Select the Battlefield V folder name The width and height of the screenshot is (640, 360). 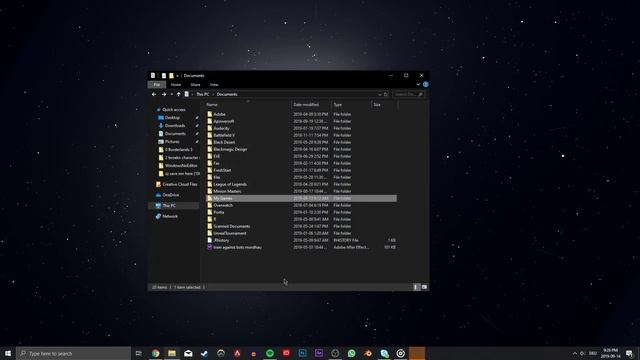point(224,135)
